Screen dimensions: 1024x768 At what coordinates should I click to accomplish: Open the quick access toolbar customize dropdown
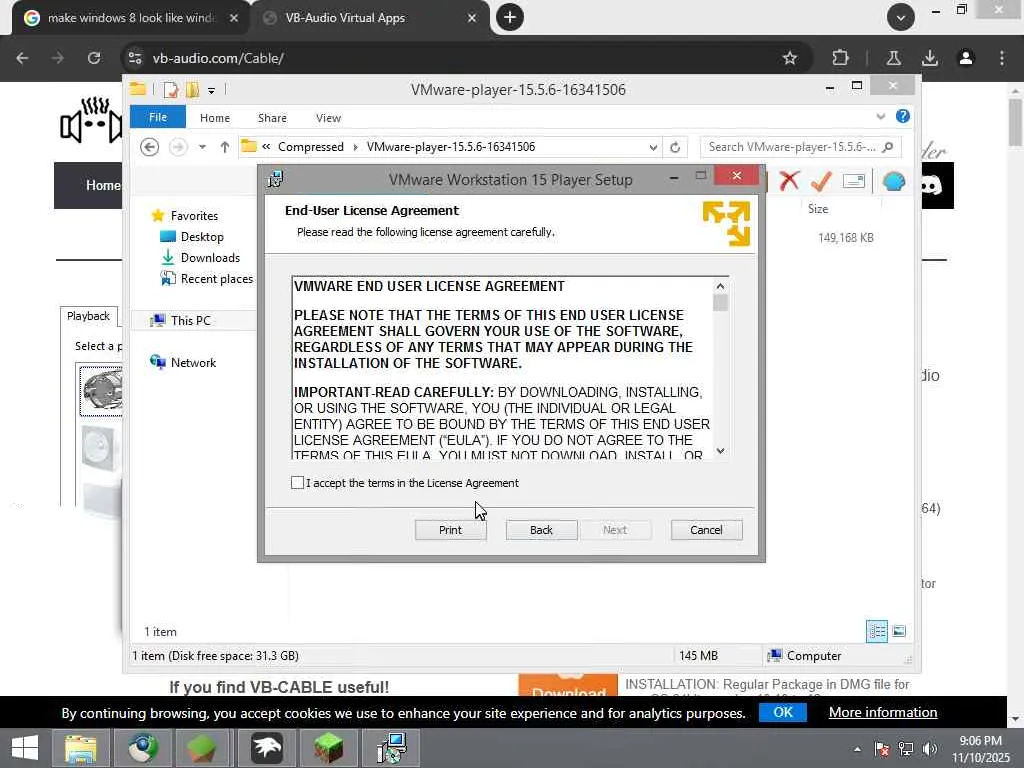pyautogui.click(x=212, y=90)
